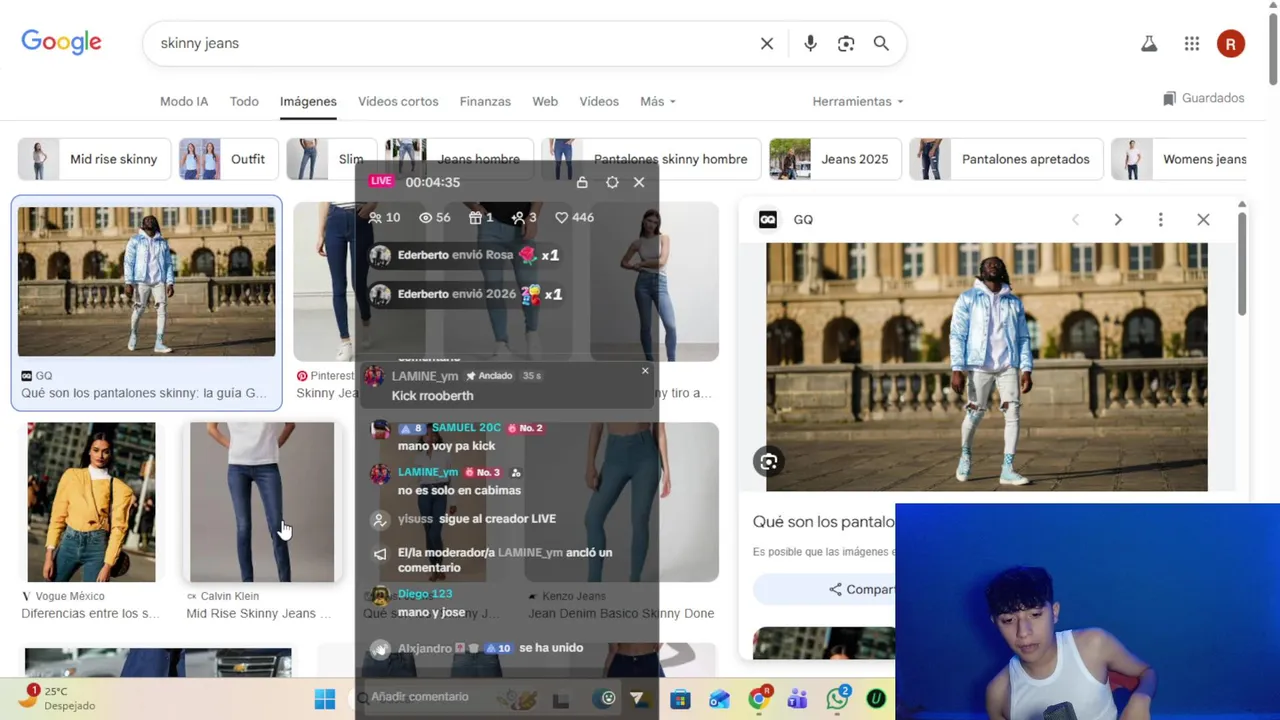Image resolution: width=1280 pixels, height=720 pixels.
Task: Click the gift icon showing 1
Action: point(475,217)
